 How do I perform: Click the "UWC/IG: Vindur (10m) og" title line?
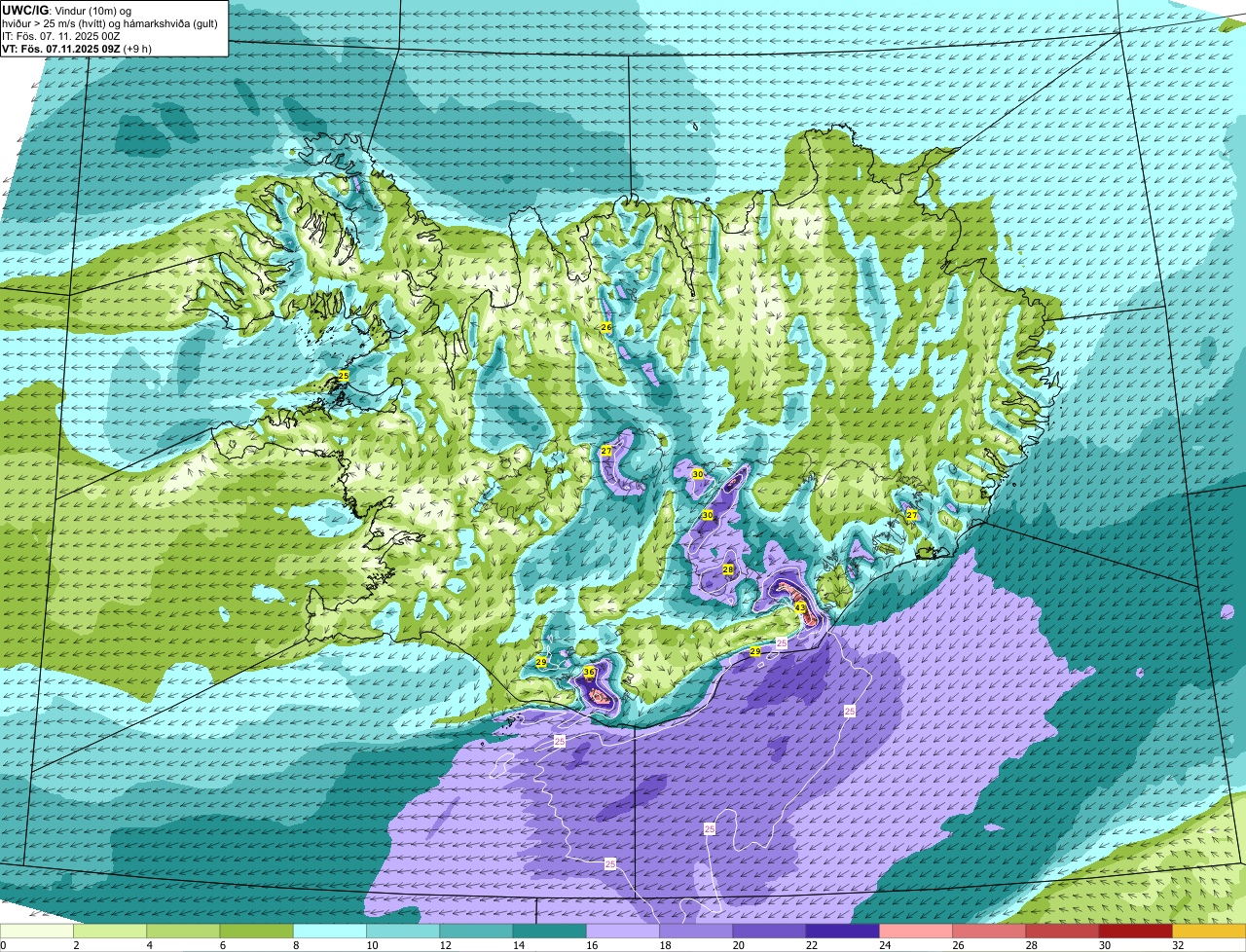click(x=66, y=9)
